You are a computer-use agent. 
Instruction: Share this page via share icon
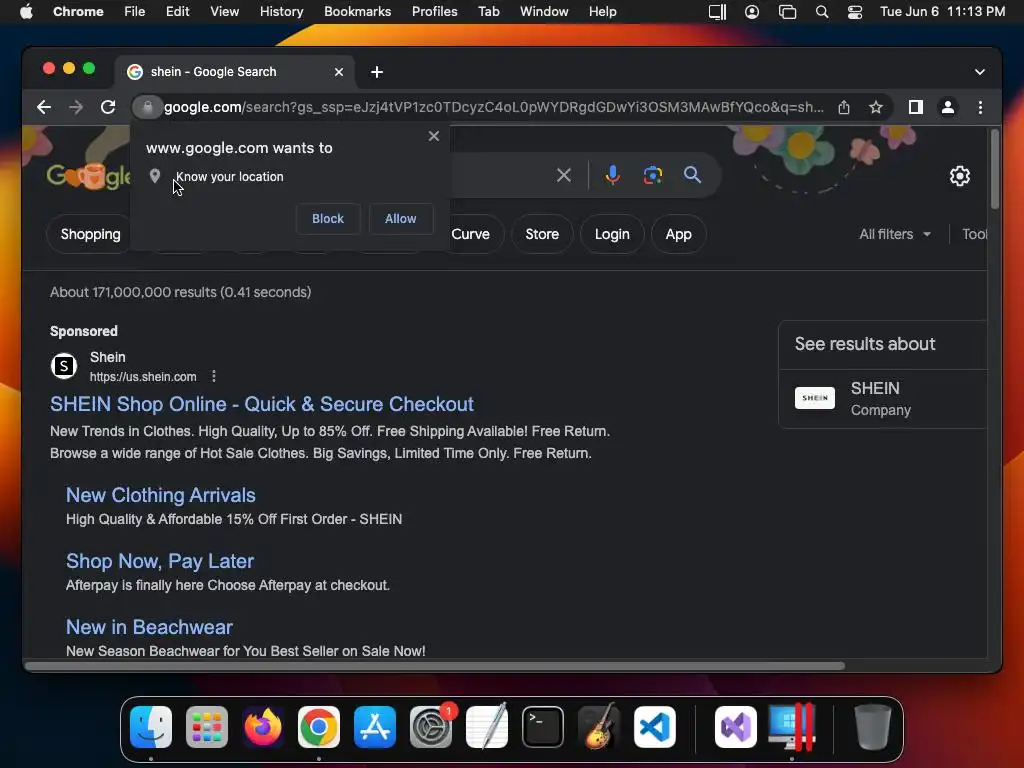point(844,107)
